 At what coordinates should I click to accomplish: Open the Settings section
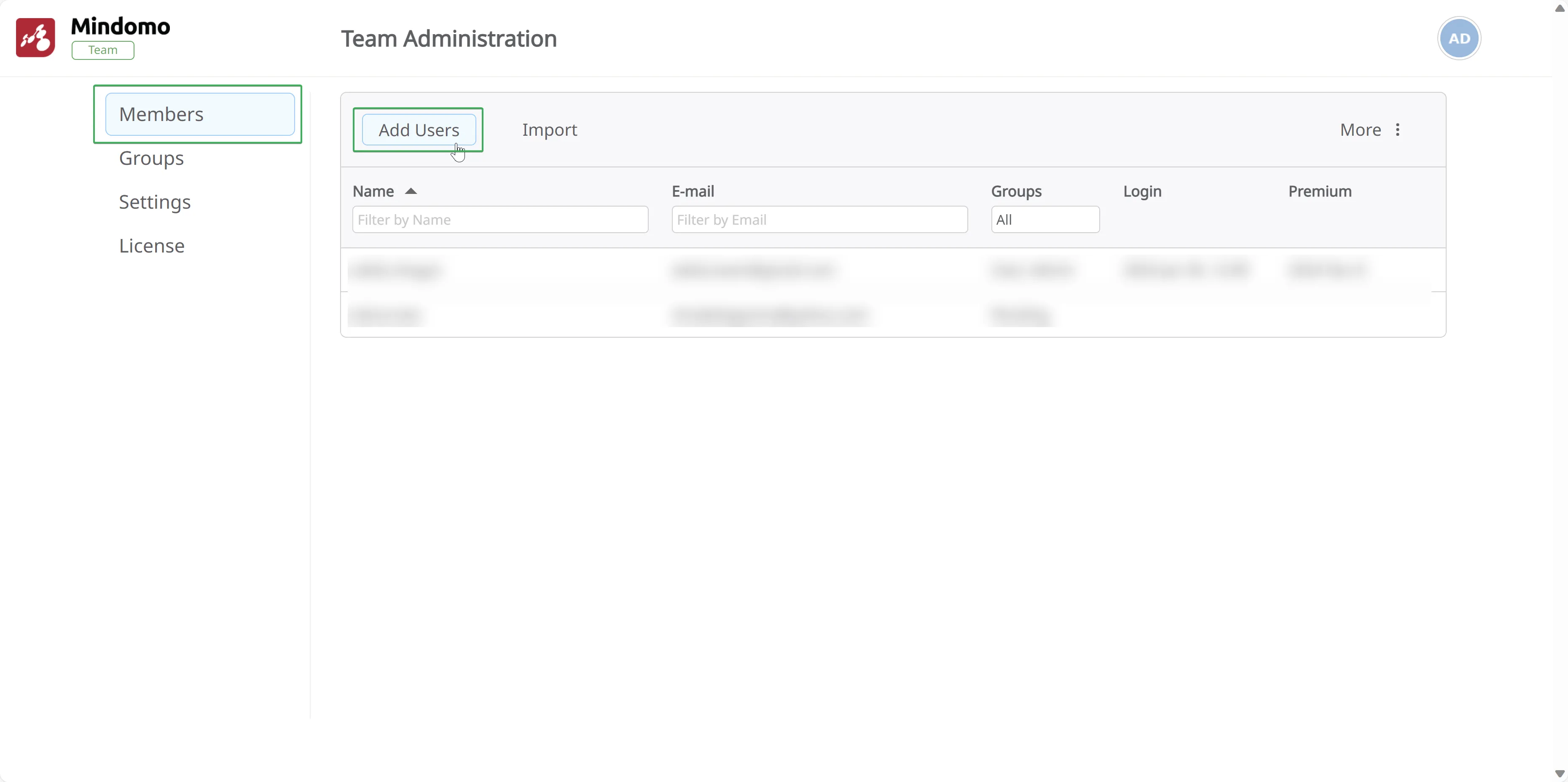[x=155, y=202]
